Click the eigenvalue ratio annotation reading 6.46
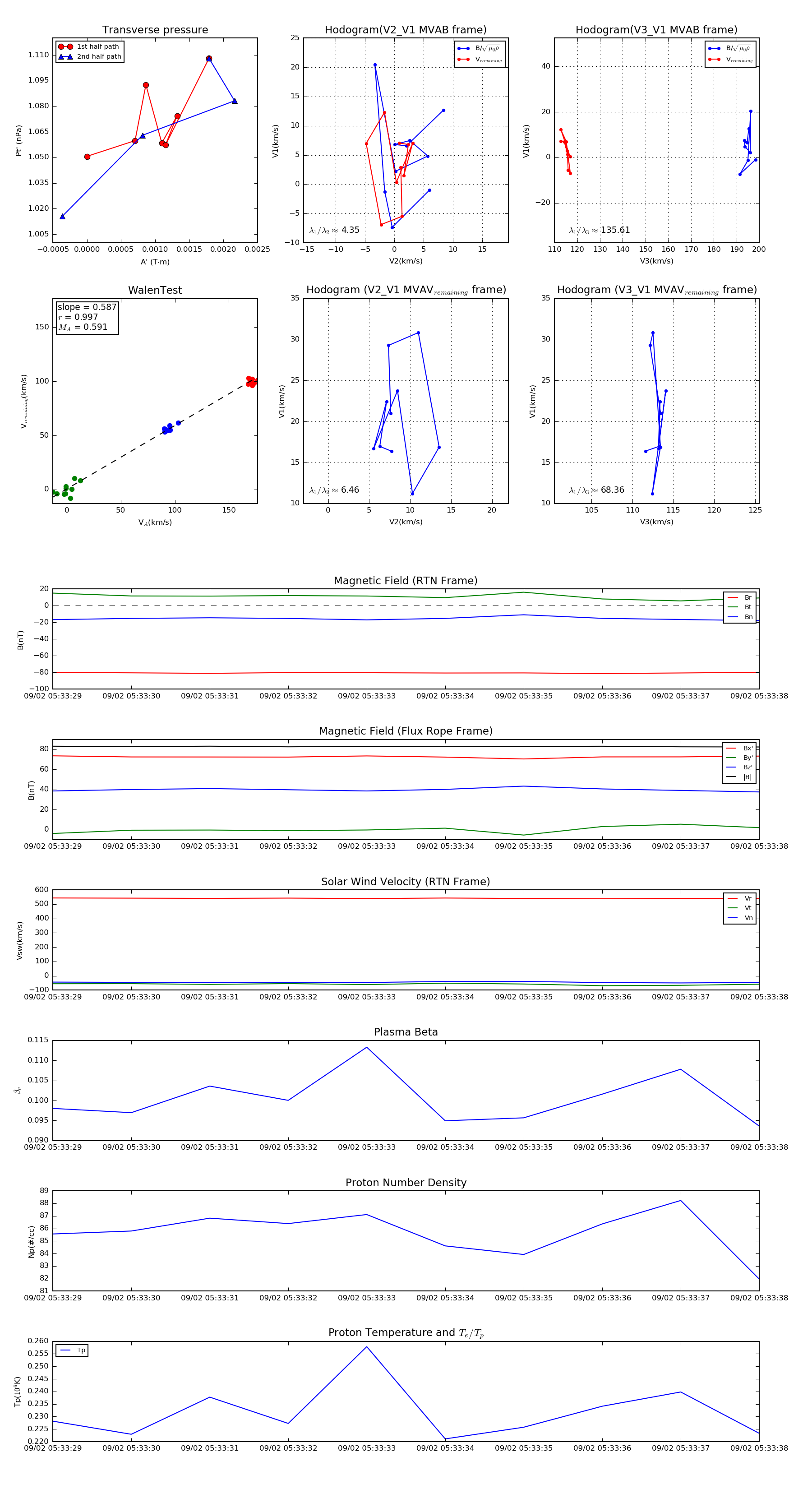The height and width of the screenshot is (1489, 812). (x=334, y=490)
